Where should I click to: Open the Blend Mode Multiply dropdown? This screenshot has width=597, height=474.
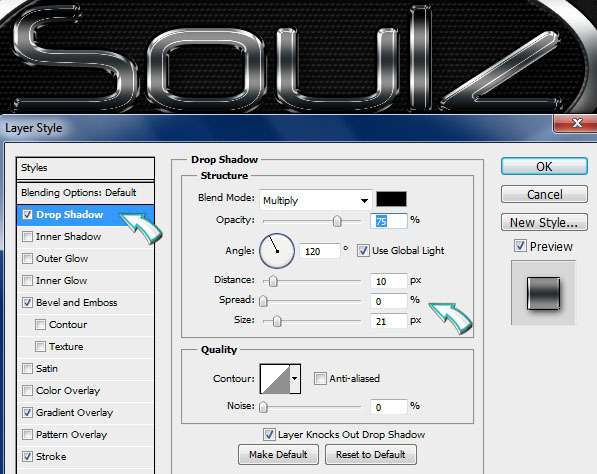(316, 200)
